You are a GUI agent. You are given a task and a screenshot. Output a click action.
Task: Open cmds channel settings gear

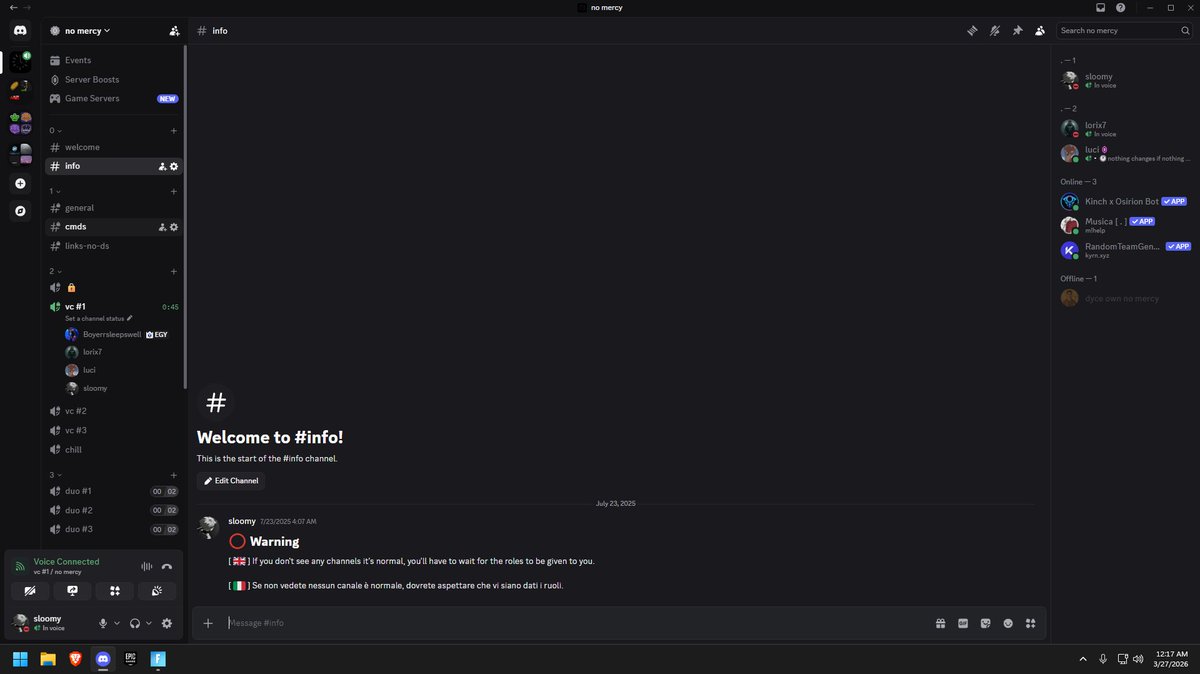(174, 227)
